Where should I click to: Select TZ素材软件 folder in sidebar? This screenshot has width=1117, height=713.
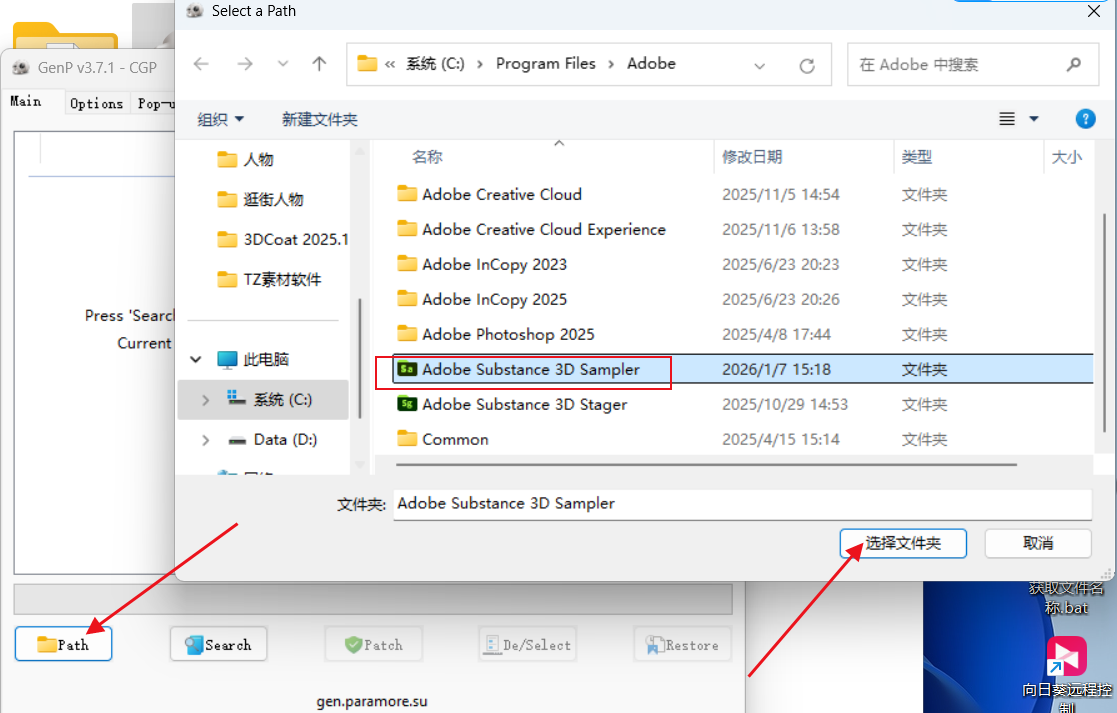(269, 279)
